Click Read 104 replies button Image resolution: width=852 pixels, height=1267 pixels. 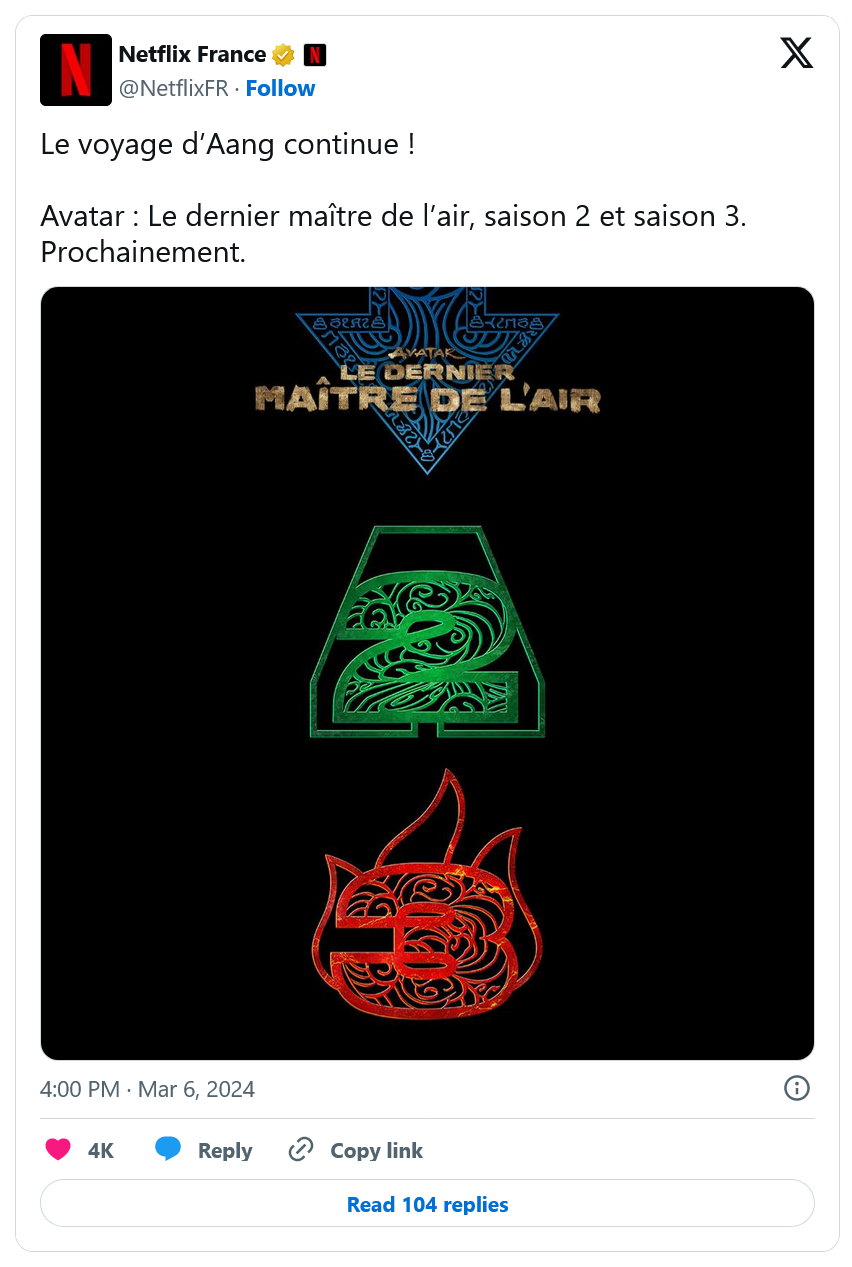(x=427, y=1205)
